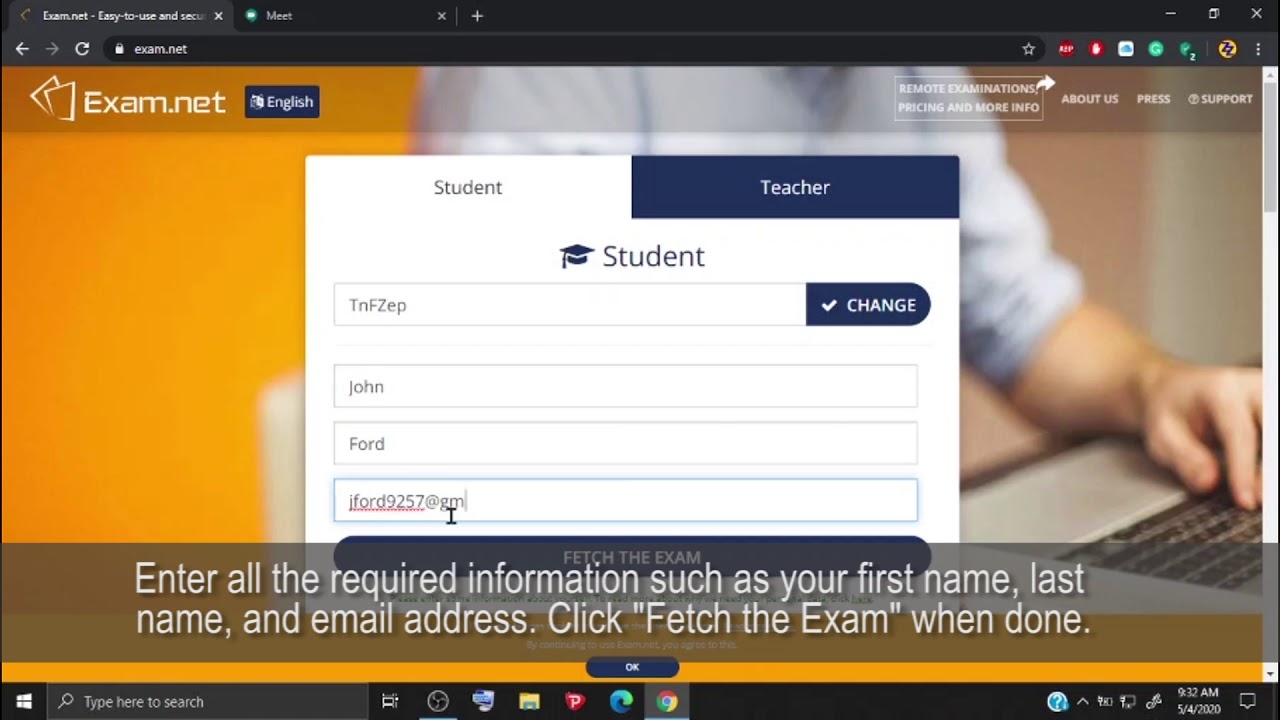The width and height of the screenshot is (1280, 720).
Task: Open the Support page
Action: coord(1220,99)
